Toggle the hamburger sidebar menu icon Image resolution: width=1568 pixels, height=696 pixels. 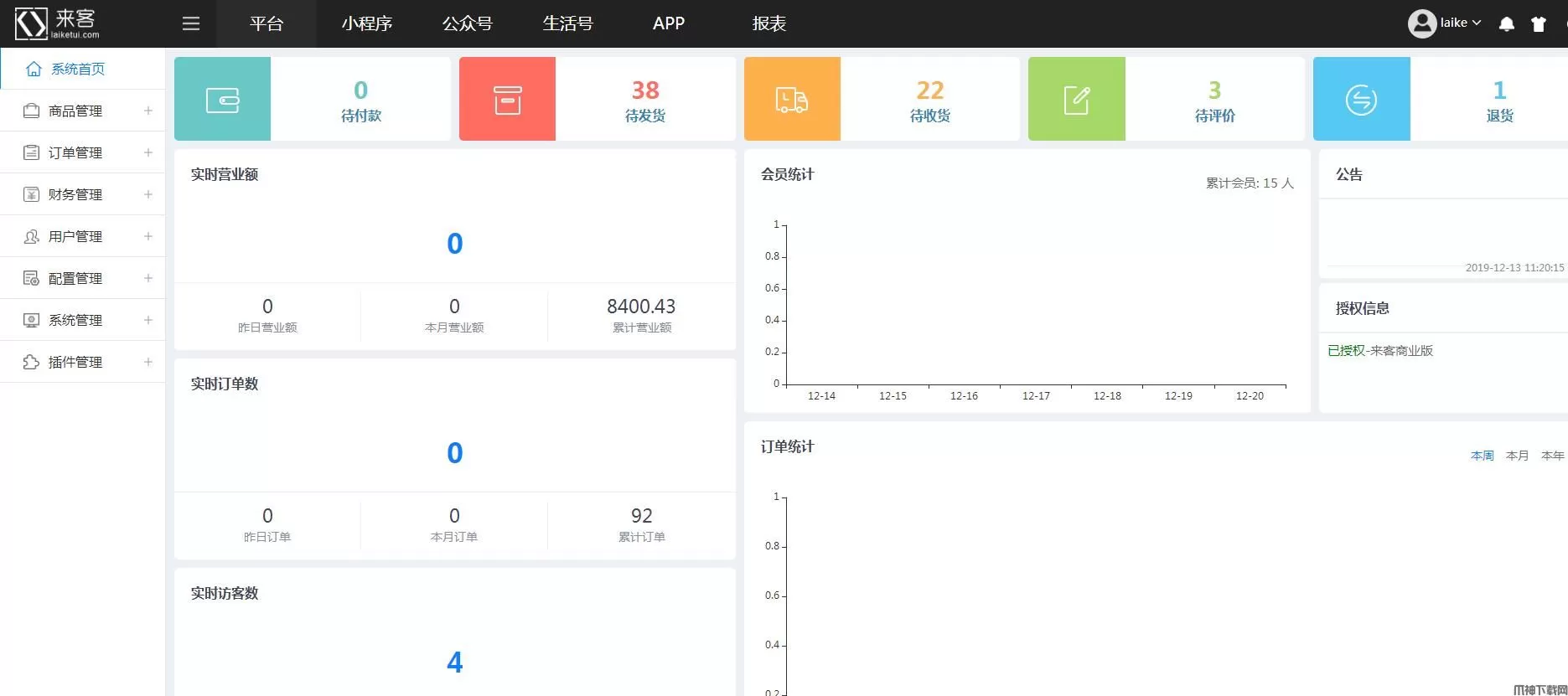tap(191, 23)
